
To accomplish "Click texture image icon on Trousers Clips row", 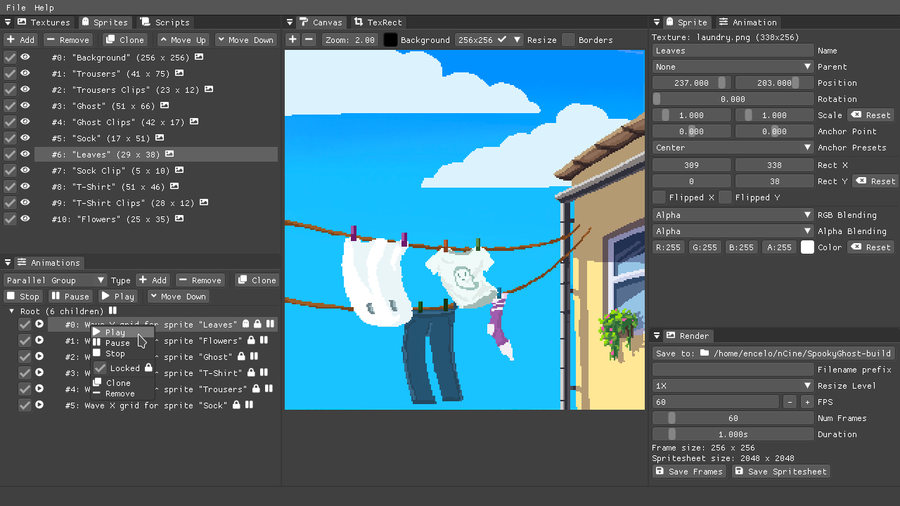I will click(x=209, y=89).
